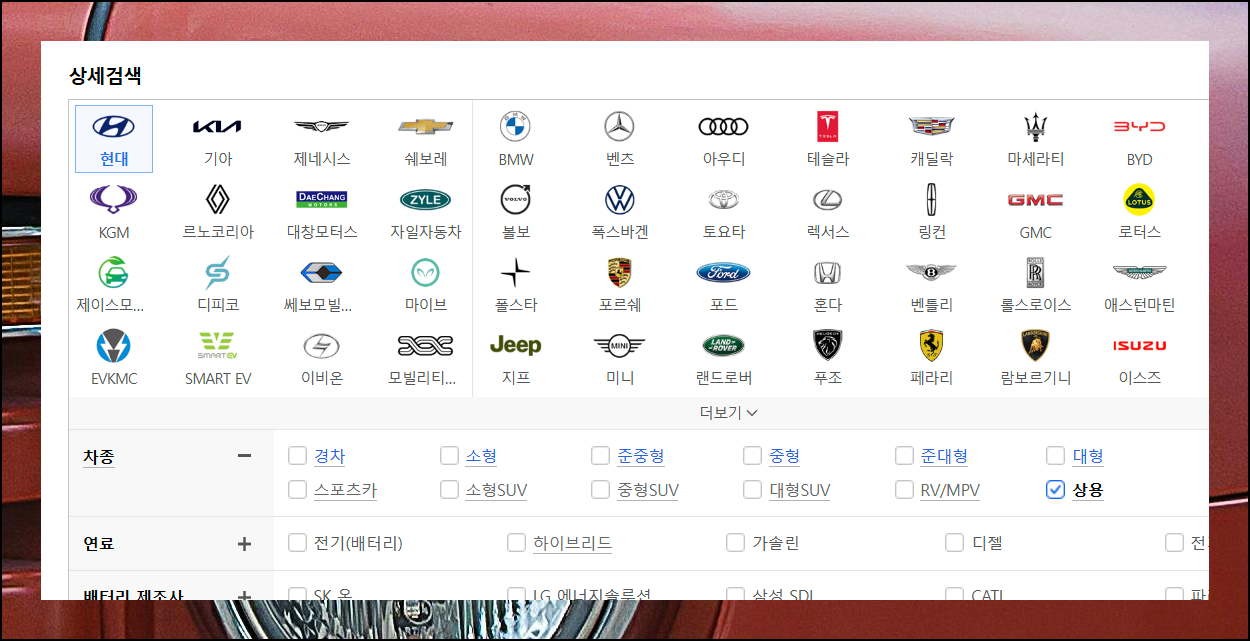1250x641 pixels.
Task: Check the 가솔린 fuel checkbox
Action: tap(736, 543)
